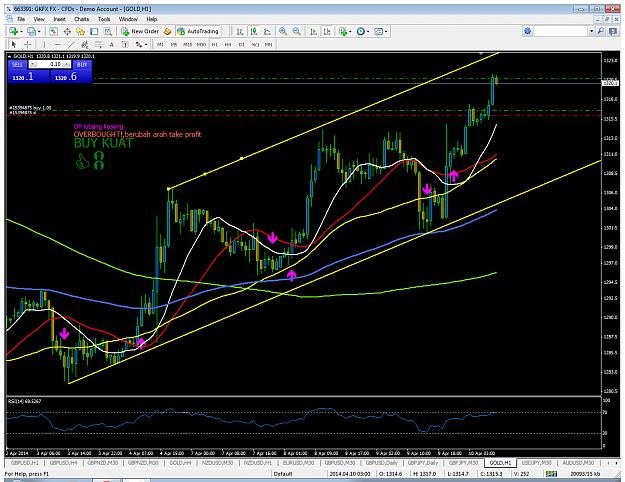The height and width of the screenshot is (482, 625).
Task: Toggle the Data Window crosshair icon
Action: click(x=67, y=31)
